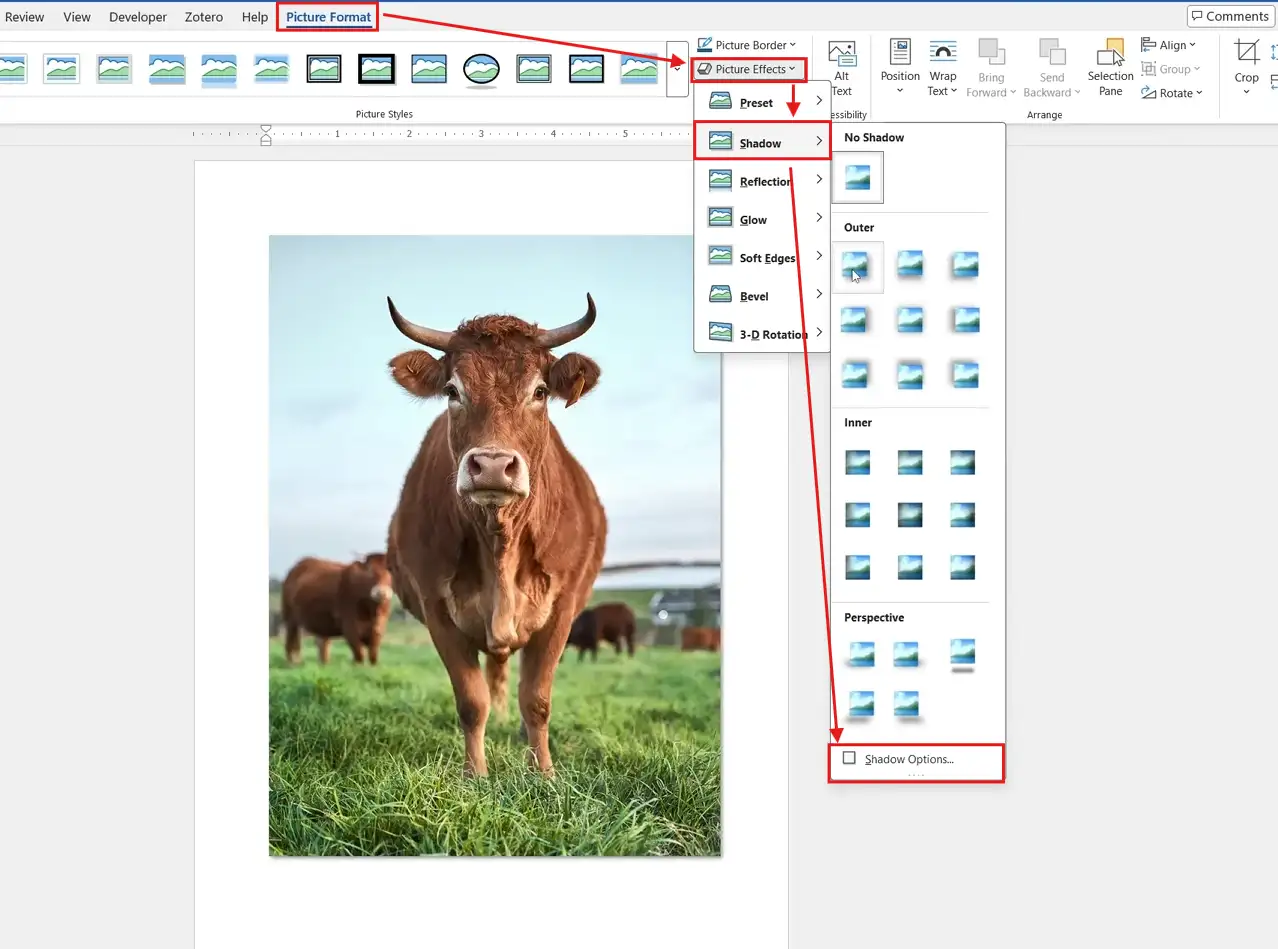Choose Outer shadow Offset: Right preset

(x=857, y=321)
